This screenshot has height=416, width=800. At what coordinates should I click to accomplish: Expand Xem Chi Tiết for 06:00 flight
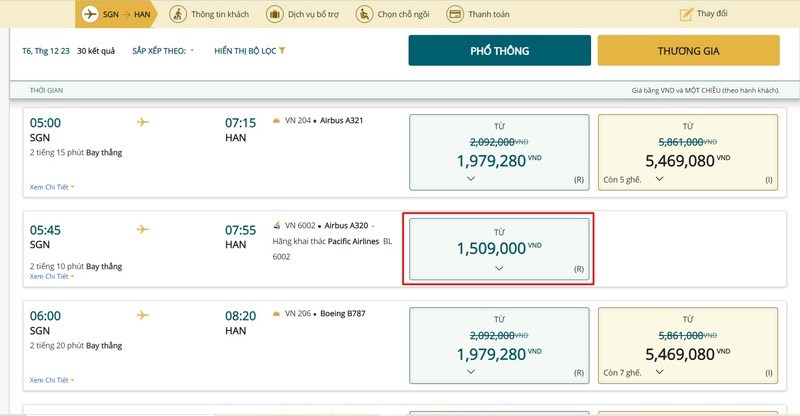pos(52,380)
